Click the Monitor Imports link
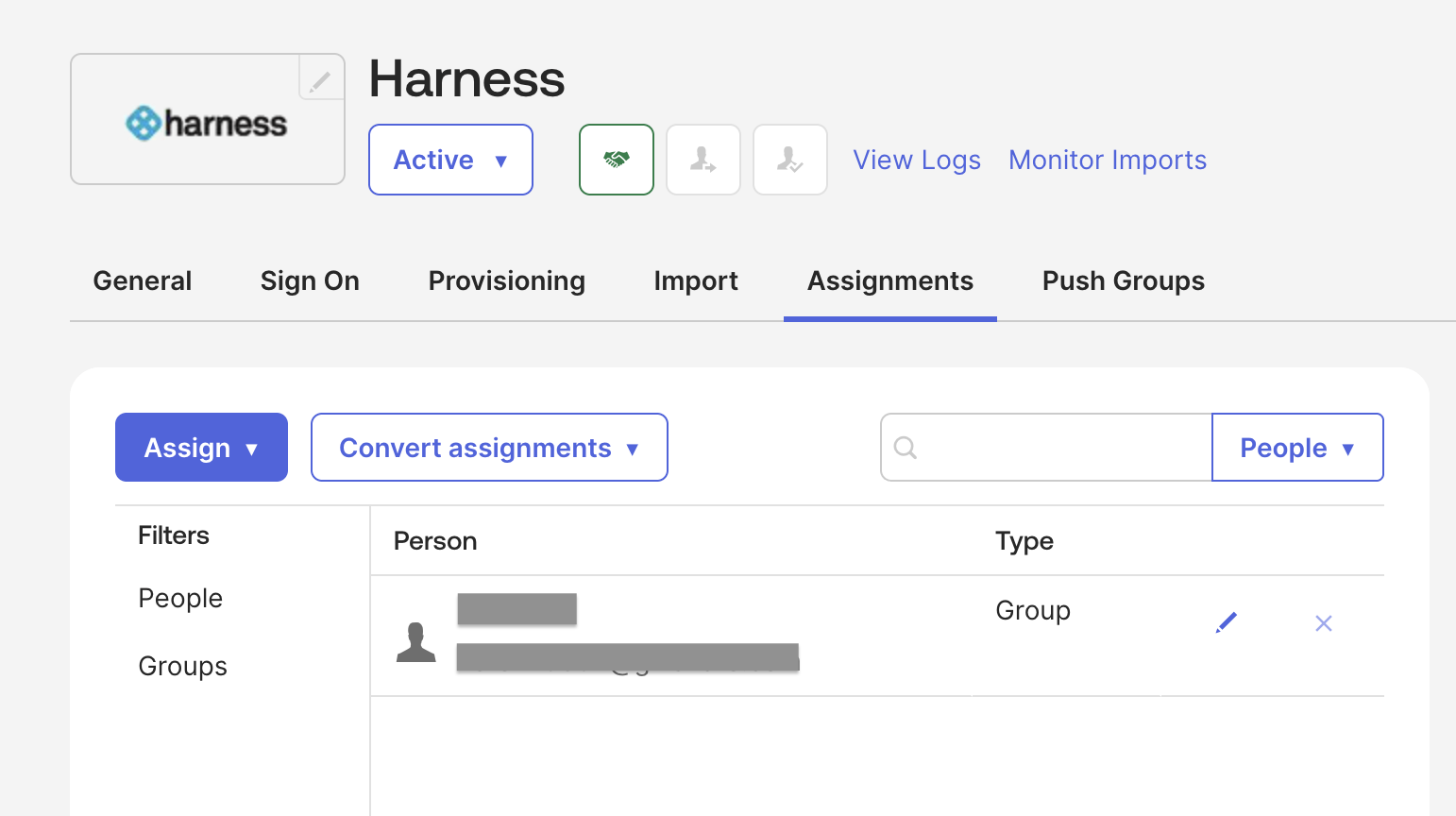The height and width of the screenshot is (816, 1456). coord(1108,161)
